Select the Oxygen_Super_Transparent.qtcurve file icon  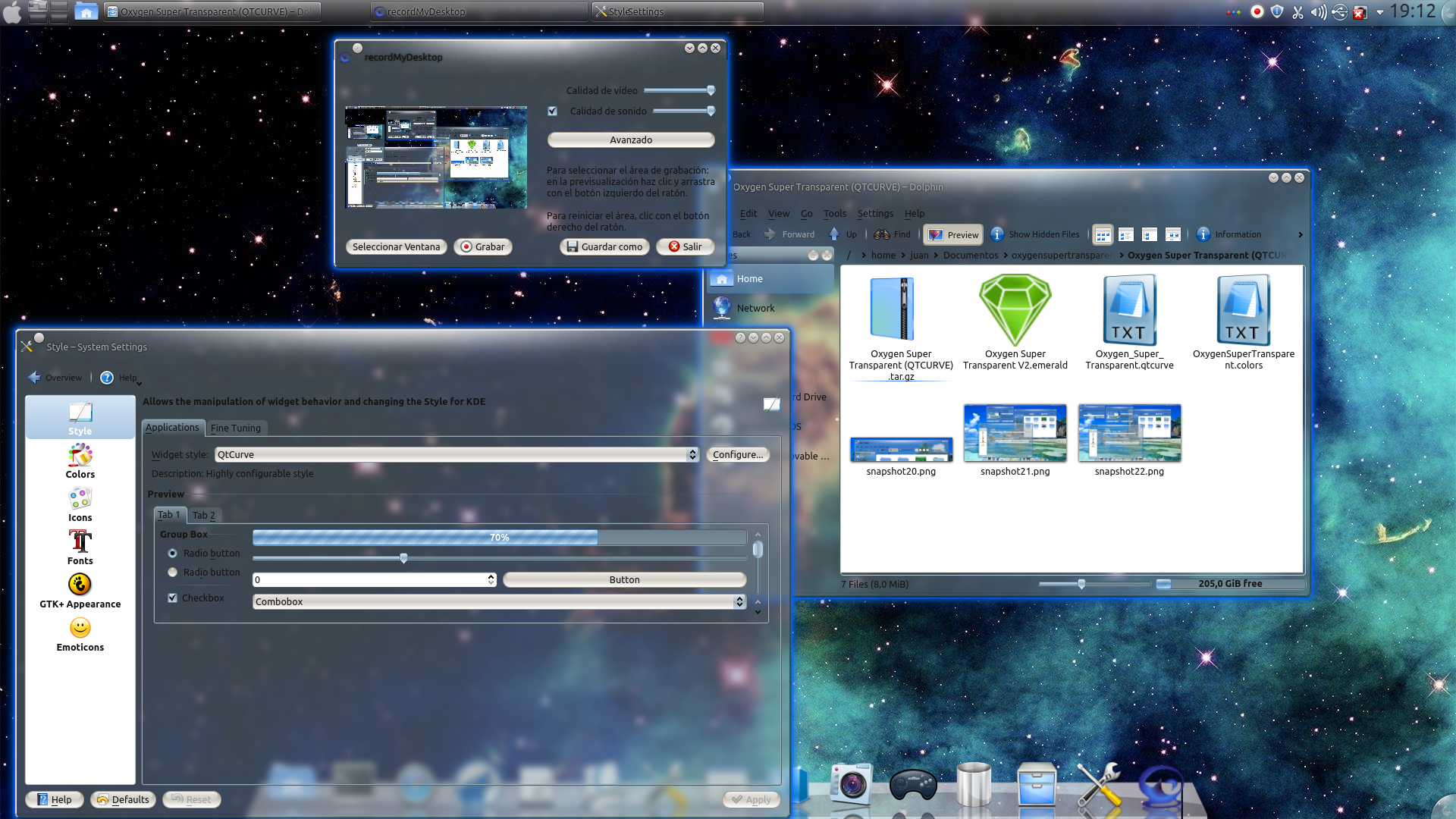click(1129, 310)
